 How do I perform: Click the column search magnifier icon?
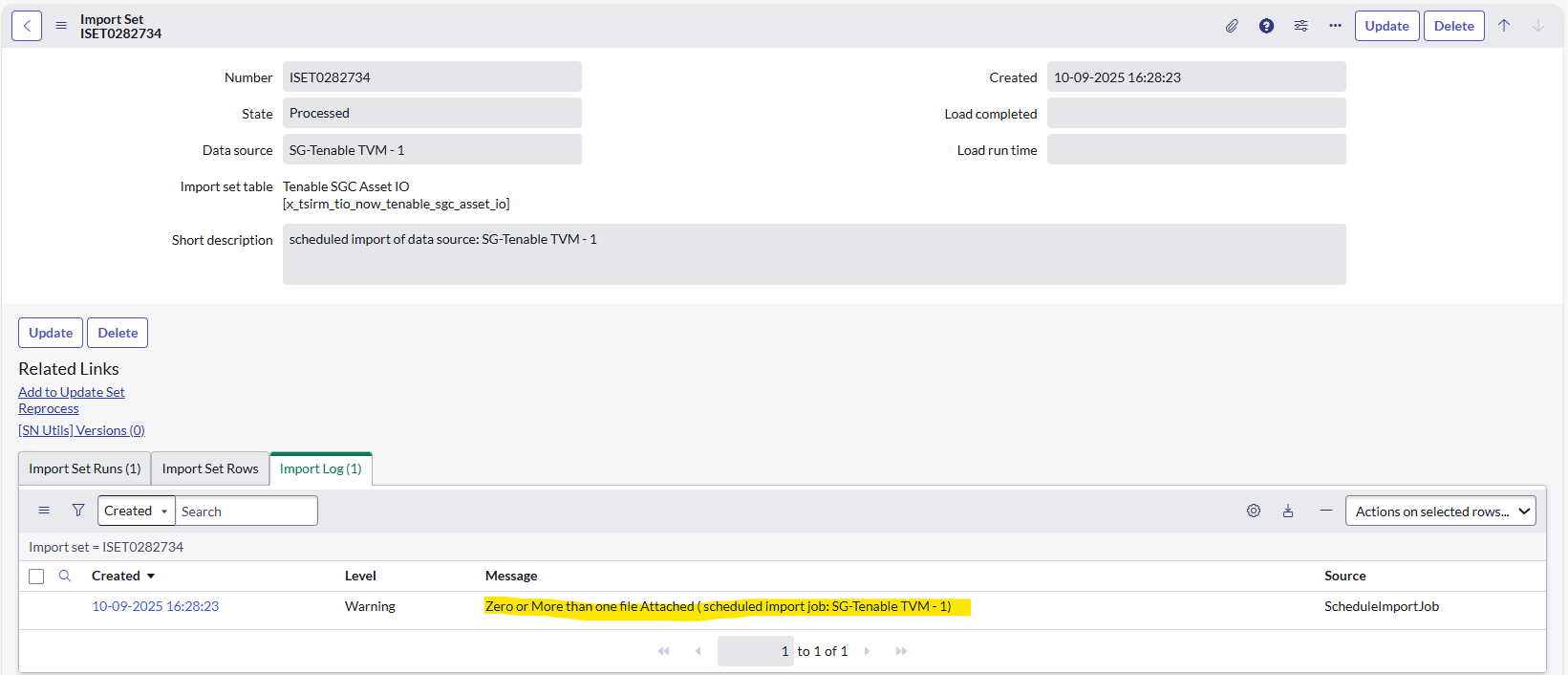(x=65, y=576)
